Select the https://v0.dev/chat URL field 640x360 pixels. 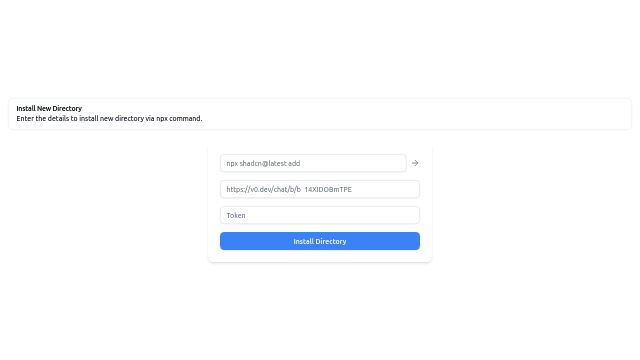[320, 189]
